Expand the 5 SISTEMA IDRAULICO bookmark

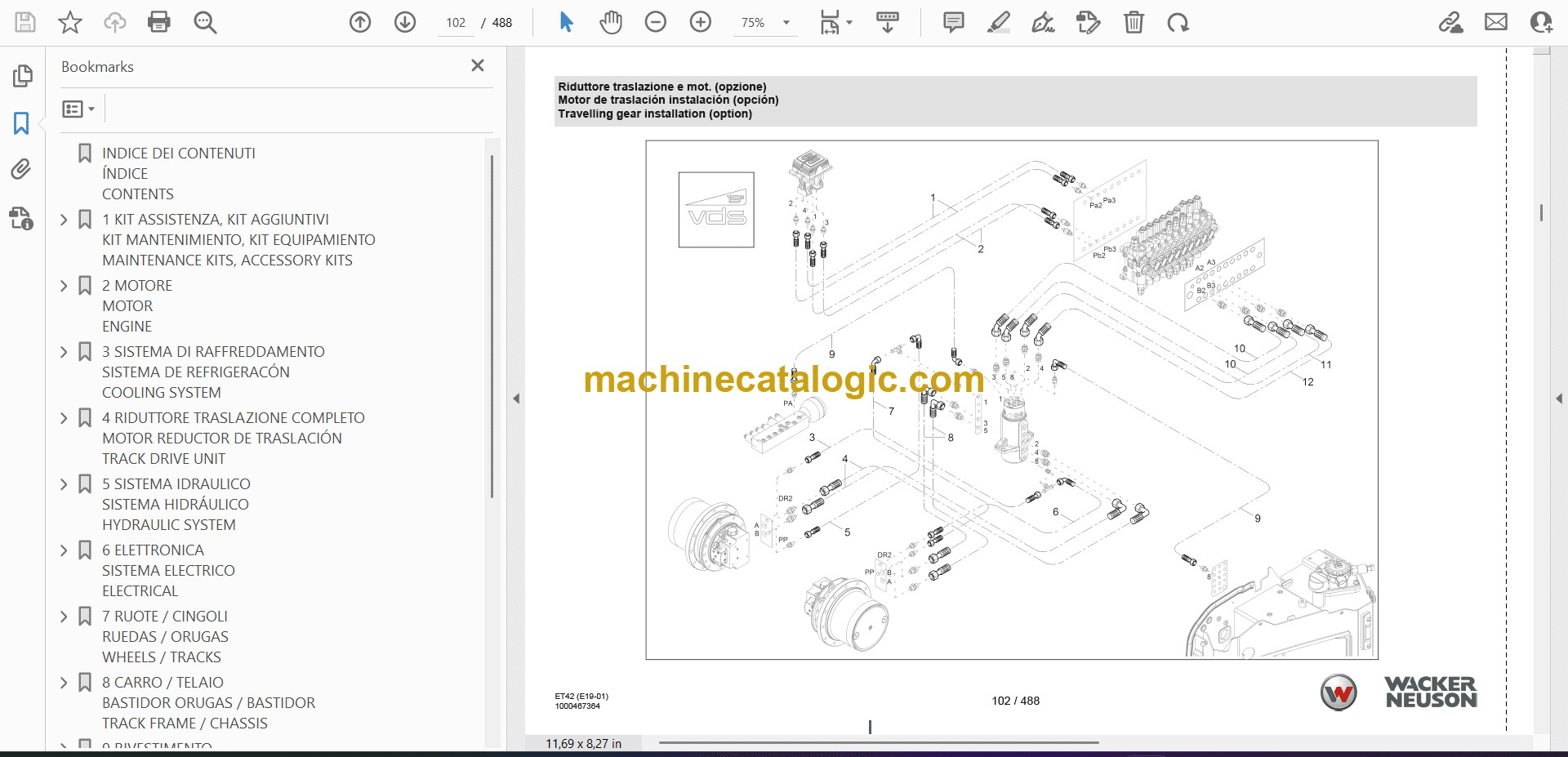[64, 484]
